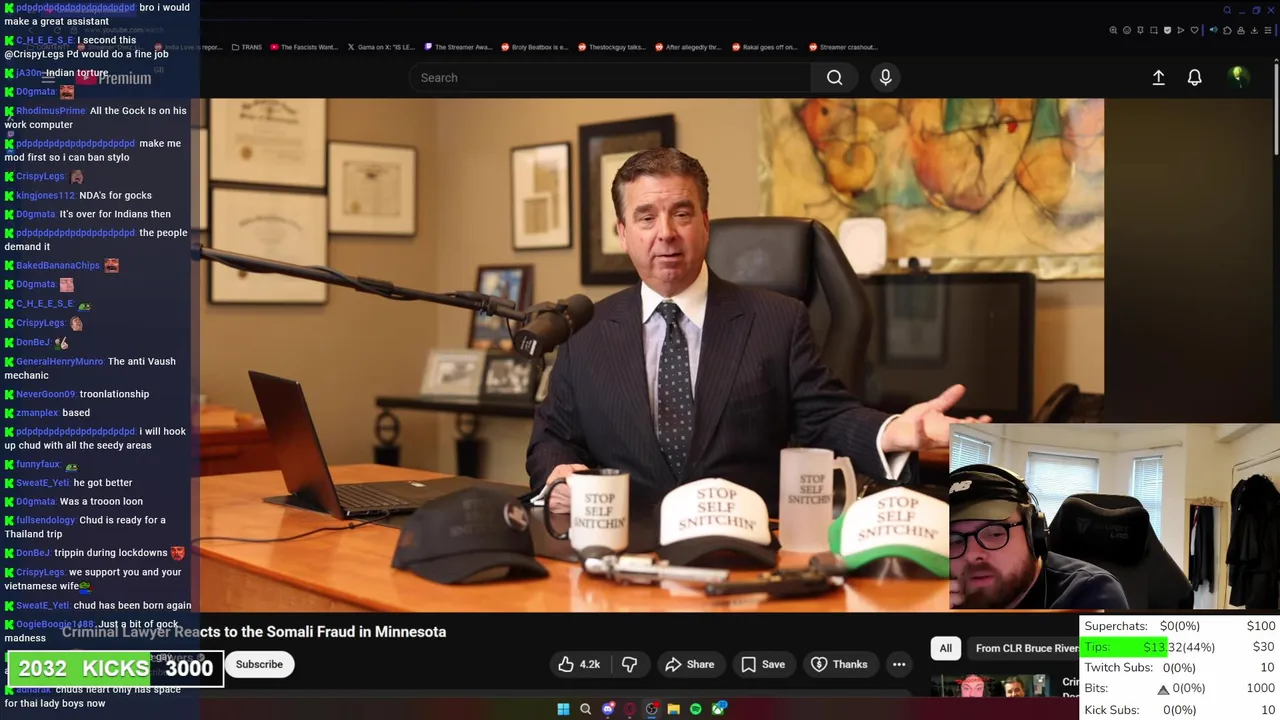Viewport: 1280px width, 720px height.
Task: Click chat username 'GeneralHenryMunro'
Action: [59, 361]
